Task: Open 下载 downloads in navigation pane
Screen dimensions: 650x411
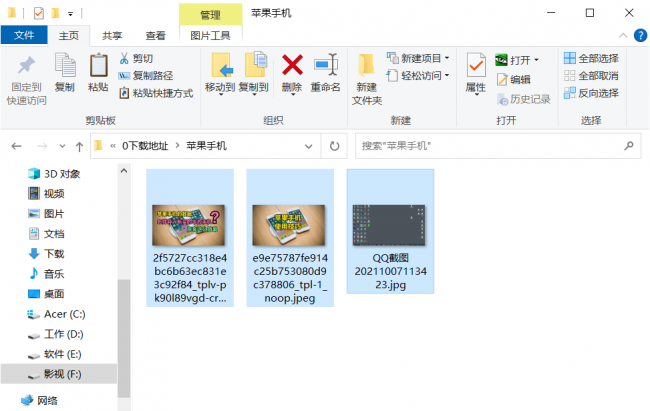Action: pos(46,253)
